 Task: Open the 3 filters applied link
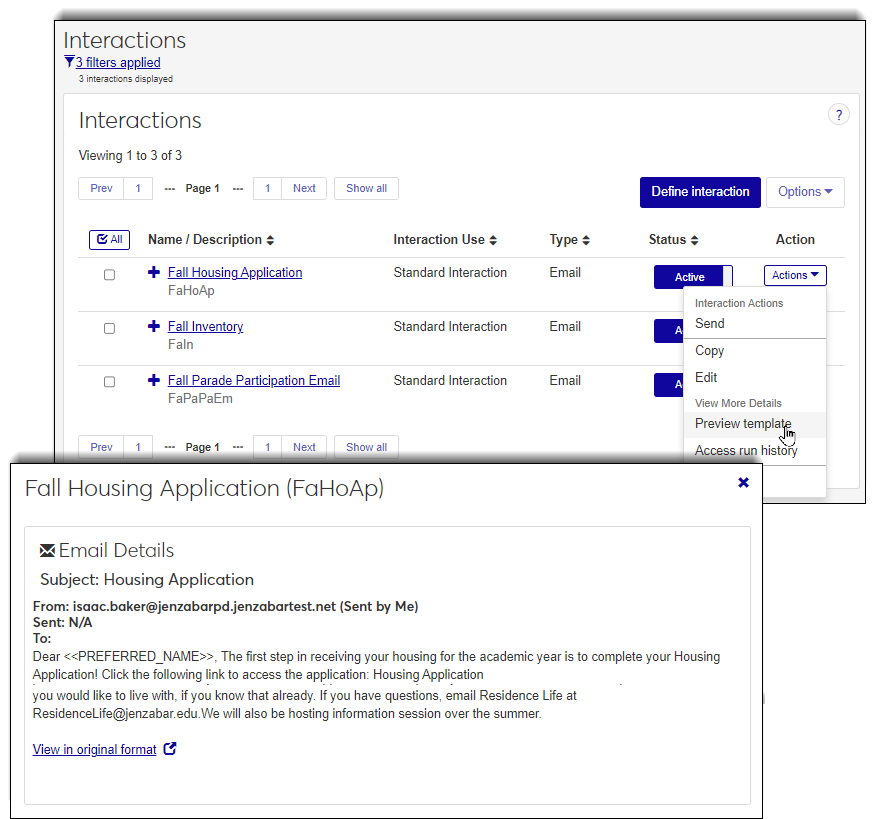118,63
